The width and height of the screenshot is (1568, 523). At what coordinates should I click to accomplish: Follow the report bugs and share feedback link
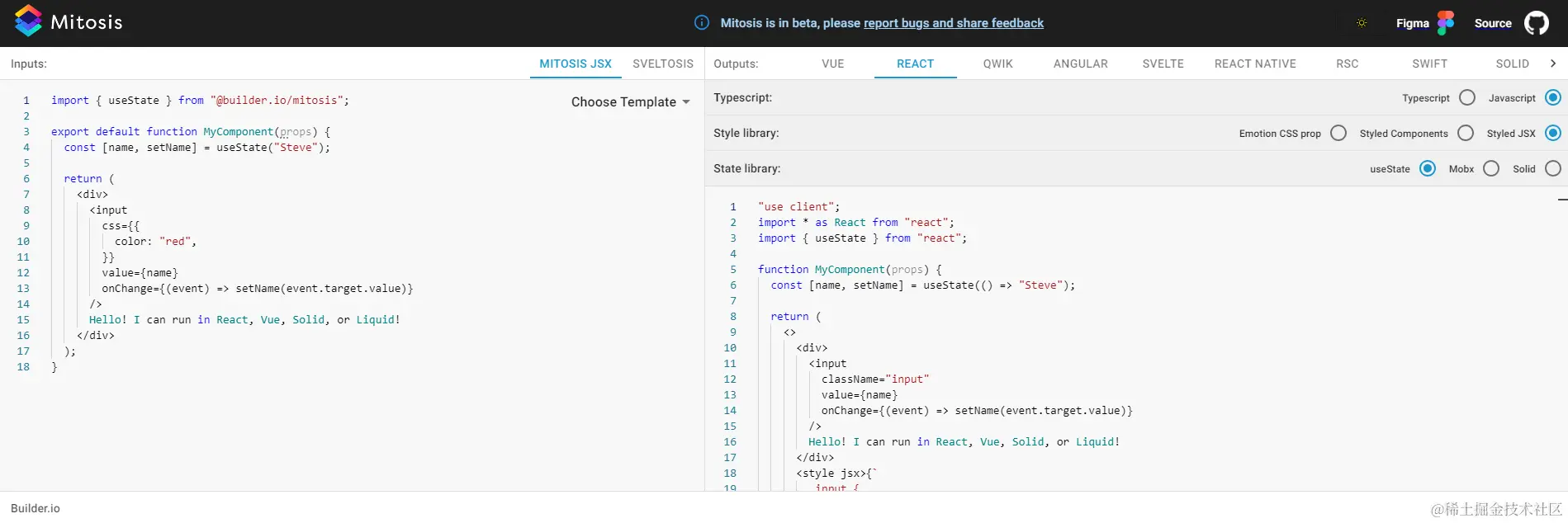point(953,23)
